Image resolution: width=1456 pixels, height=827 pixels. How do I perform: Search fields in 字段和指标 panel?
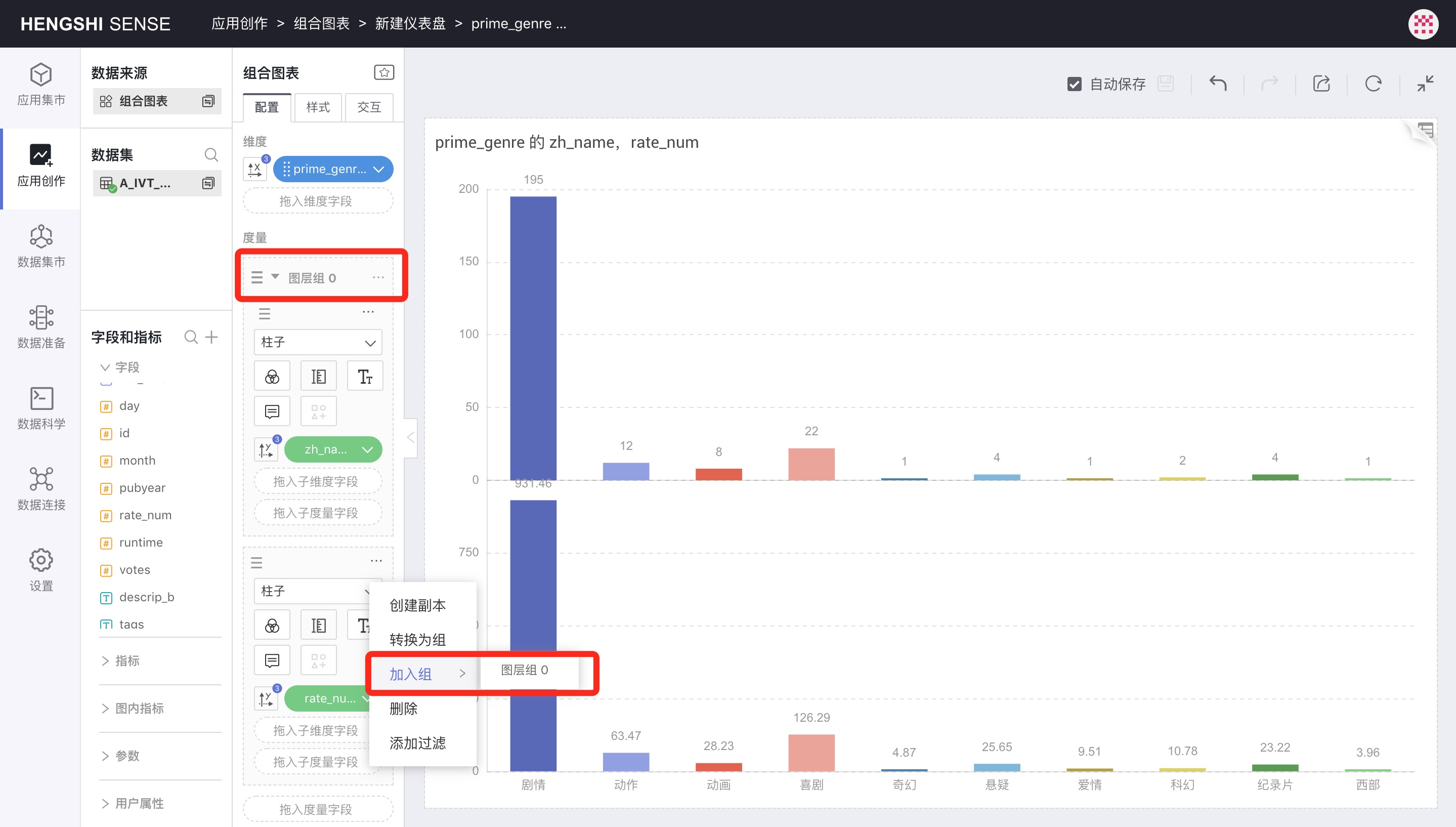click(x=191, y=337)
